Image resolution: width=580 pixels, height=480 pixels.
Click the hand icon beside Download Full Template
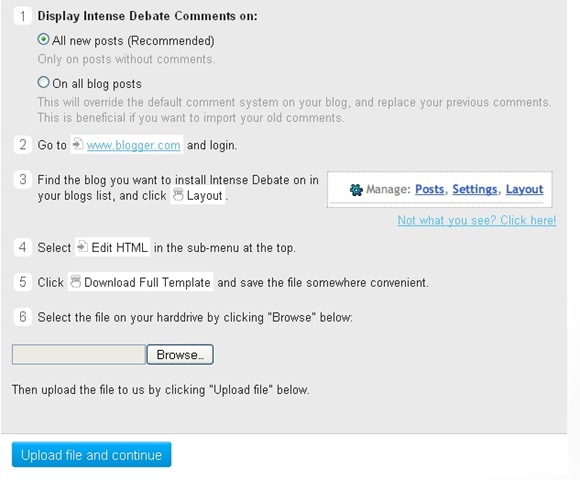click(75, 281)
